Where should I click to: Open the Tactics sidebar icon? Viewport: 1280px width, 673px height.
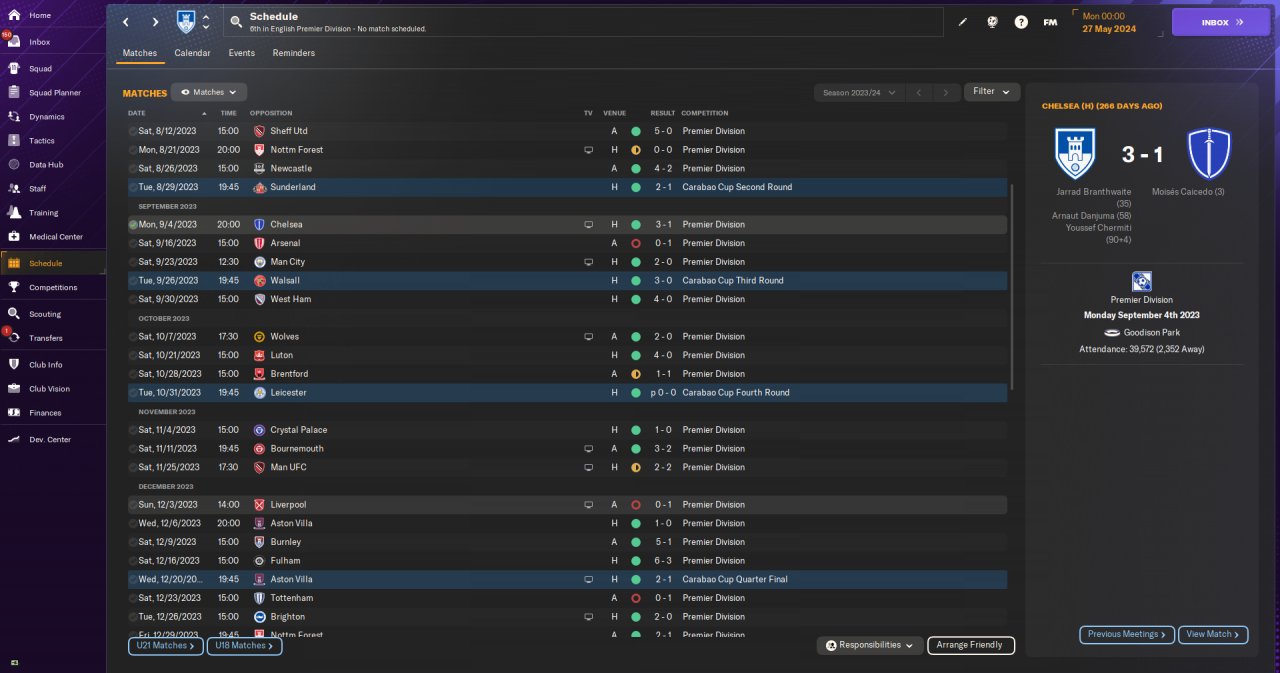pyautogui.click(x=14, y=141)
